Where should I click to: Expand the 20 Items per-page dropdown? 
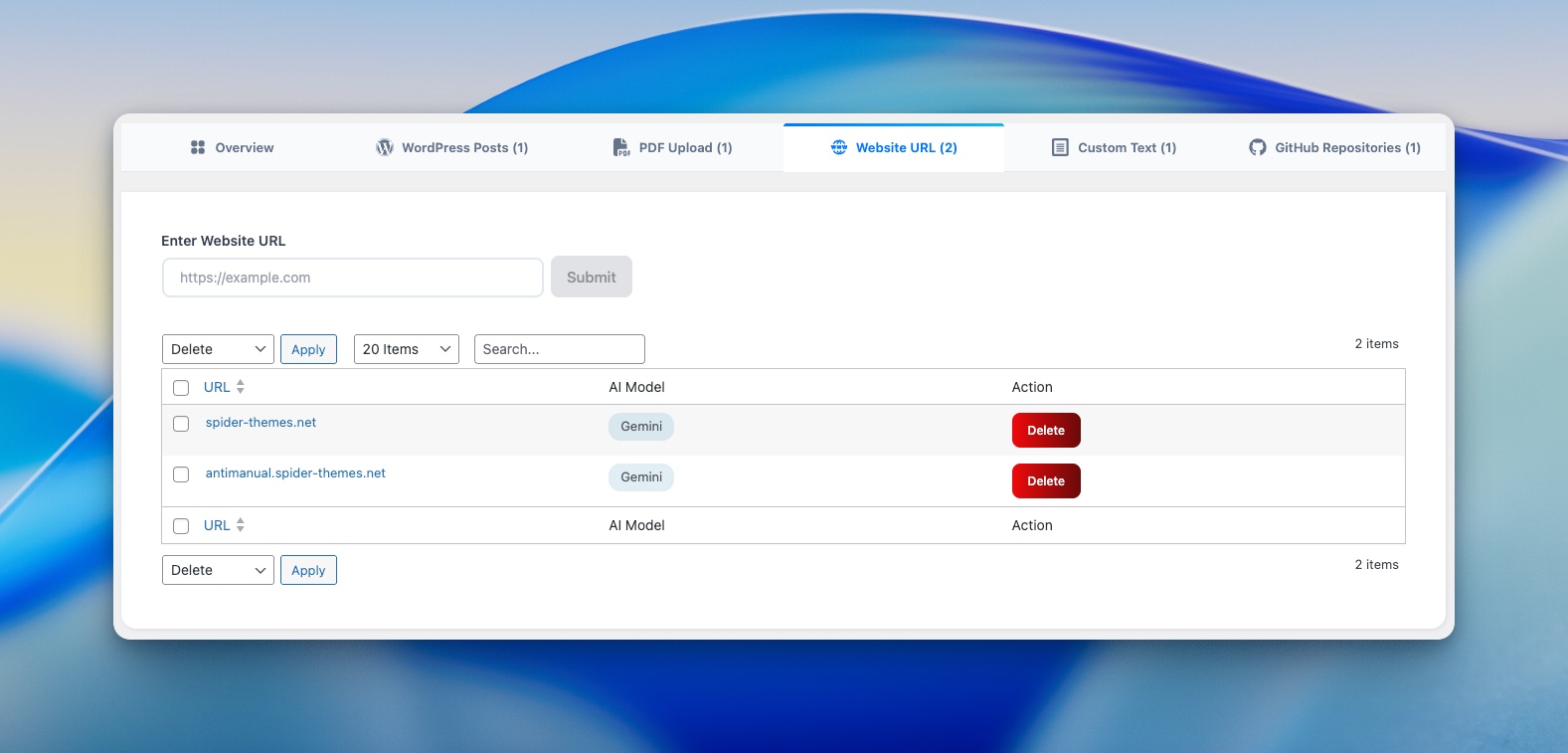pos(406,349)
